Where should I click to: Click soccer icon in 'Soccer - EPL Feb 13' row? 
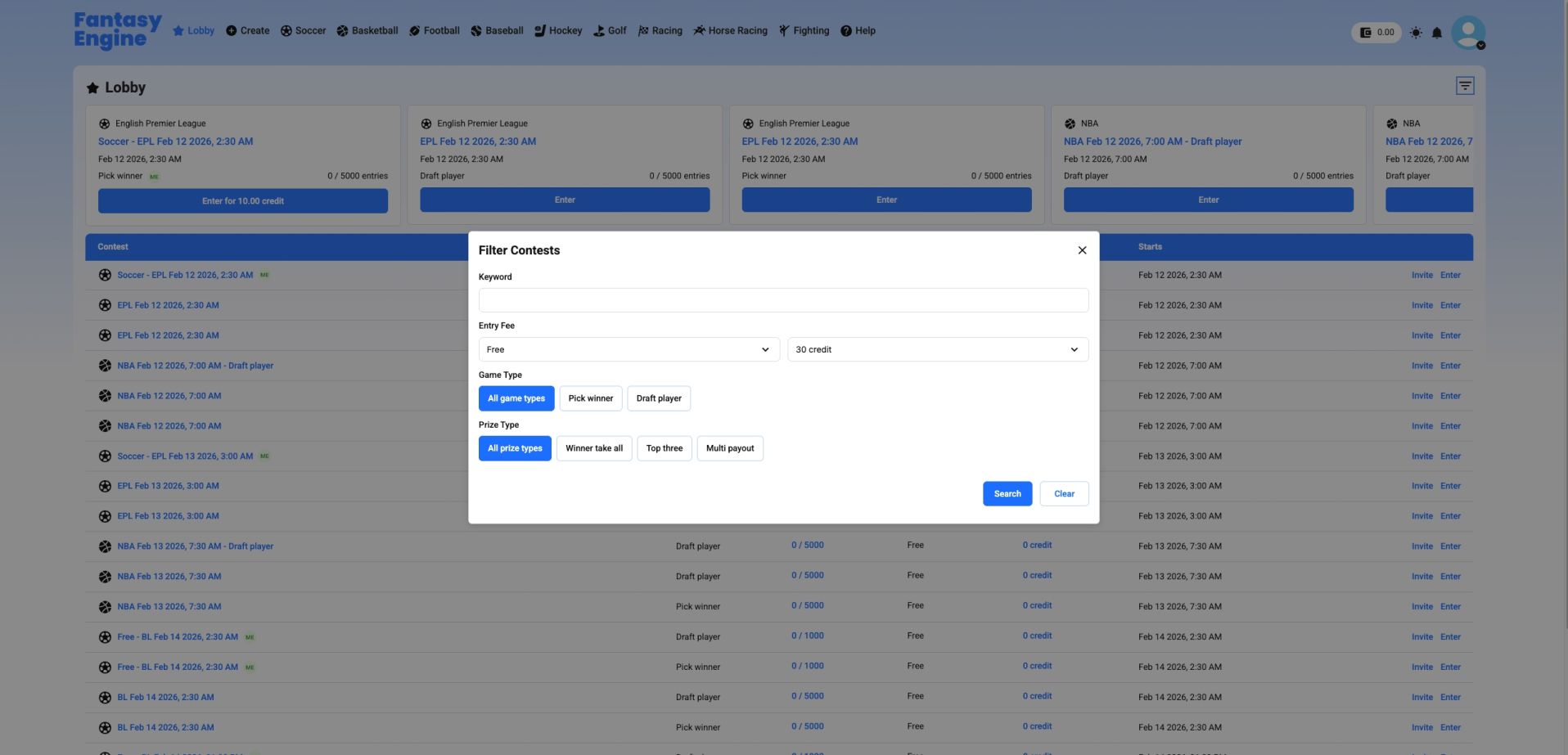[105, 456]
